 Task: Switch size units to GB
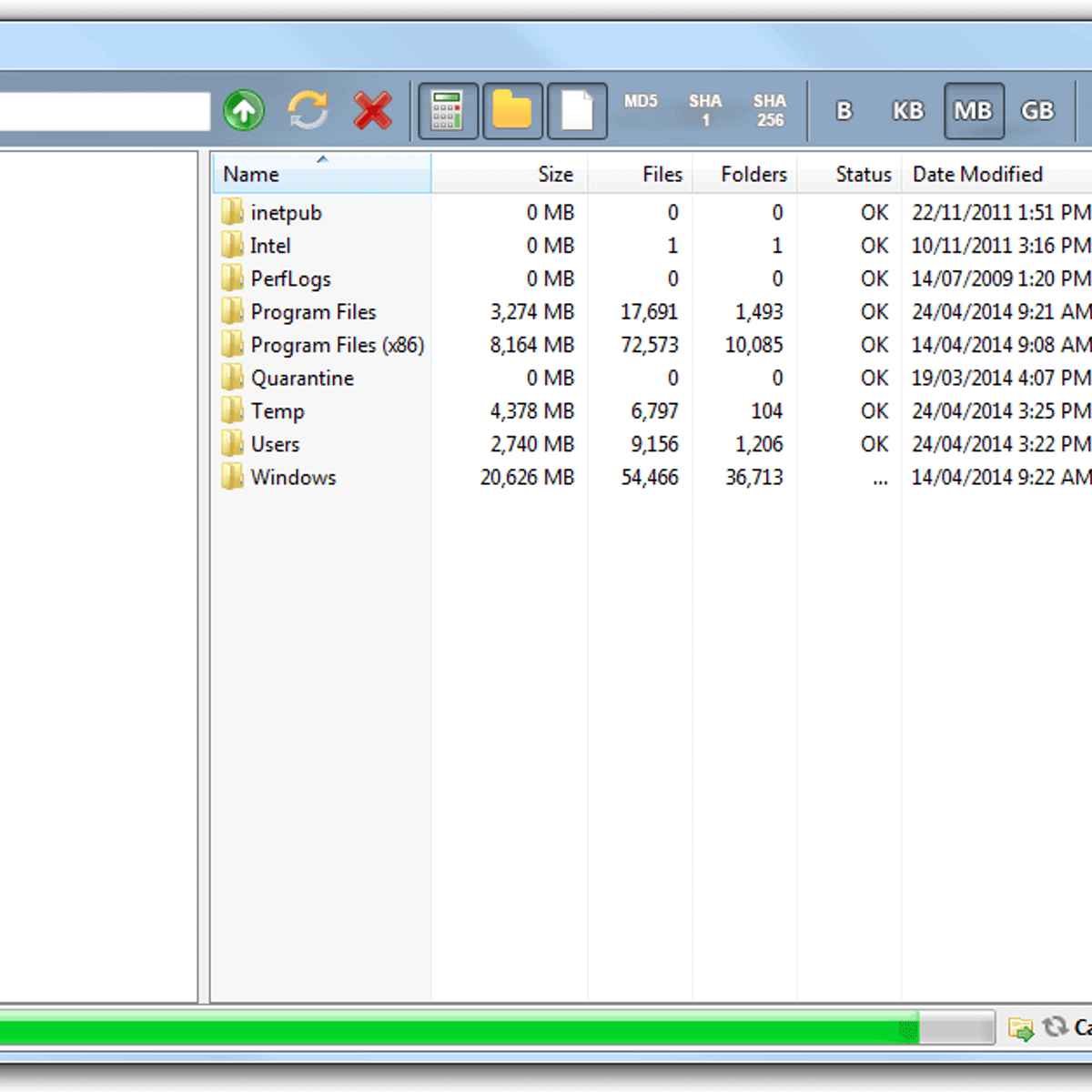click(1036, 110)
